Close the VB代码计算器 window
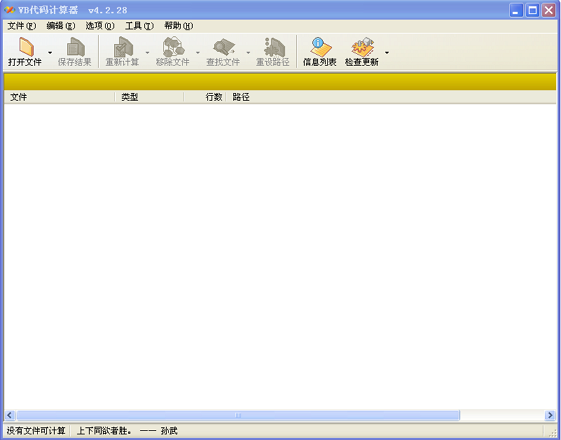The width and height of the screenshot is (561, 440). 548,10
